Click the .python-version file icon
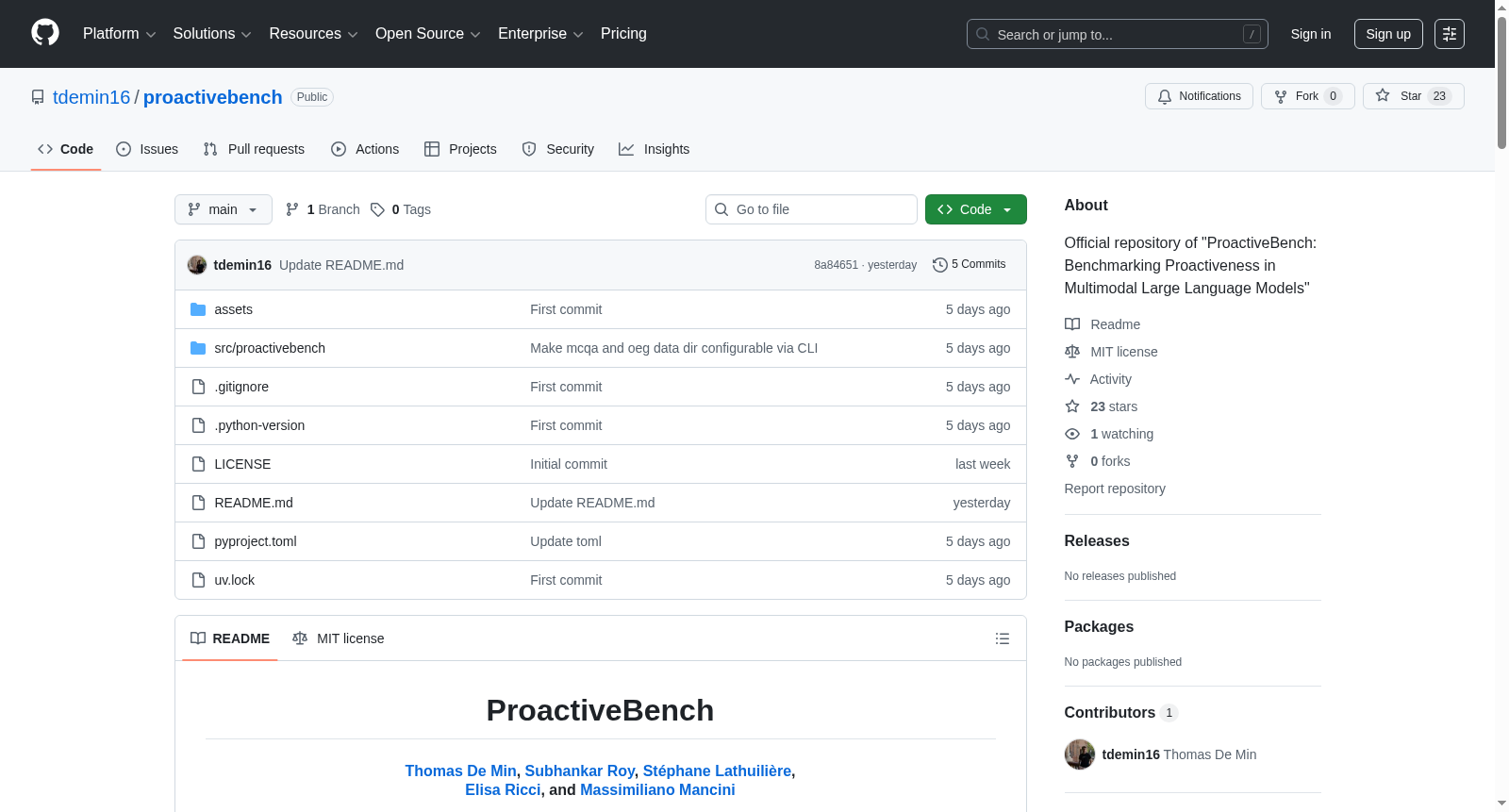Viewport: 1509px width, 812px height. point(198,425)
